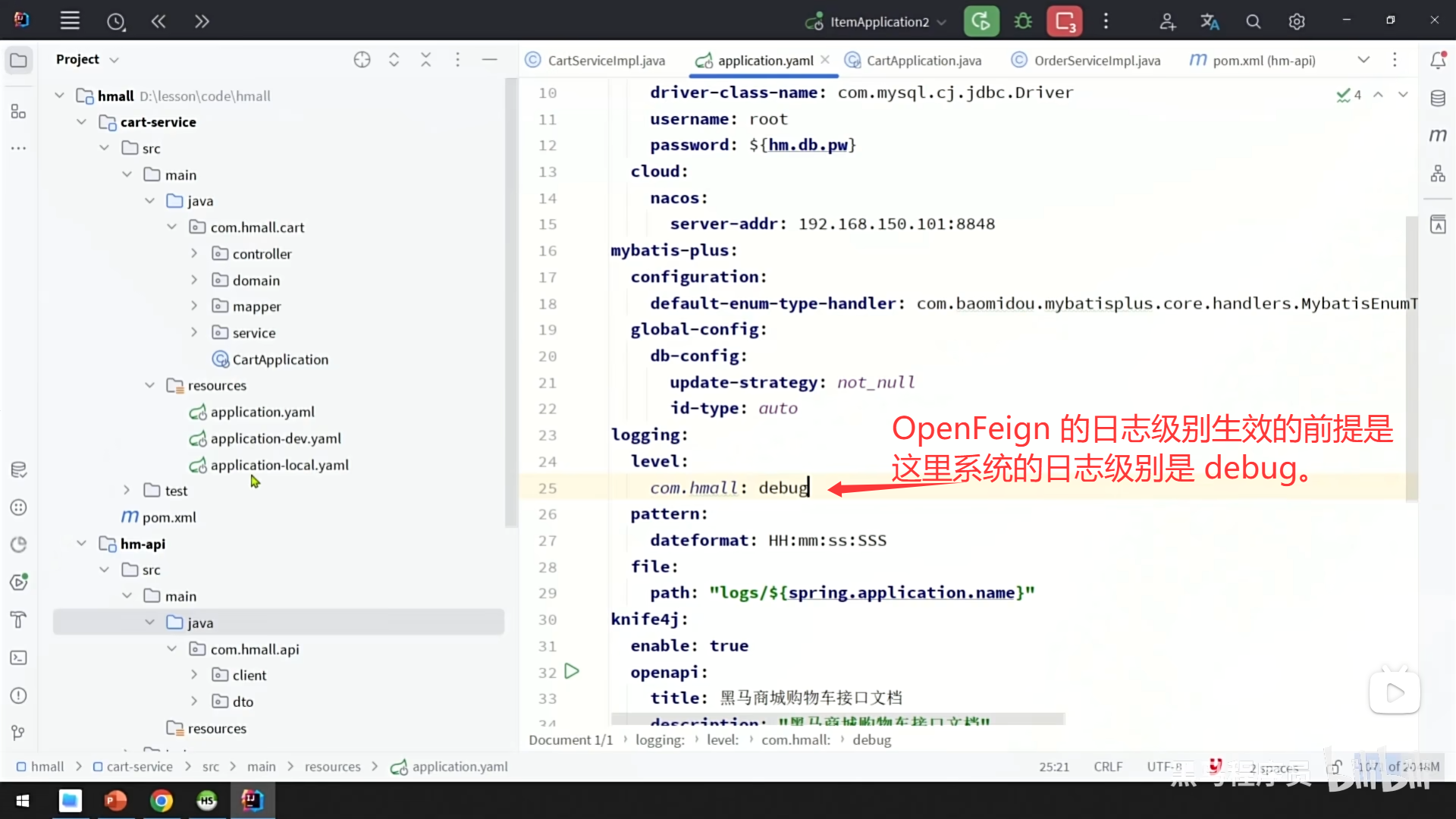Viewport: 1456px width, 819px height.
Task: Expand the controller package
Action: tap(194, 253)
